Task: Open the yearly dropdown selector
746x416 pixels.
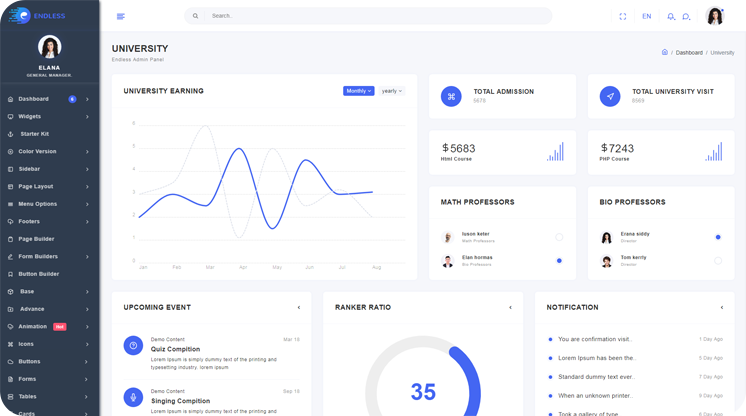Action: (x=392, y=91)
